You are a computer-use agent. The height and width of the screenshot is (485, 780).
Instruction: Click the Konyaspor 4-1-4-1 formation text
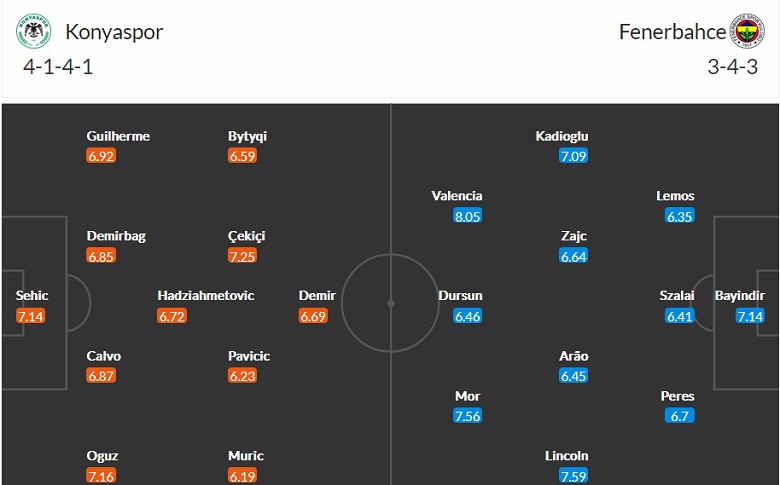(60, 67)
